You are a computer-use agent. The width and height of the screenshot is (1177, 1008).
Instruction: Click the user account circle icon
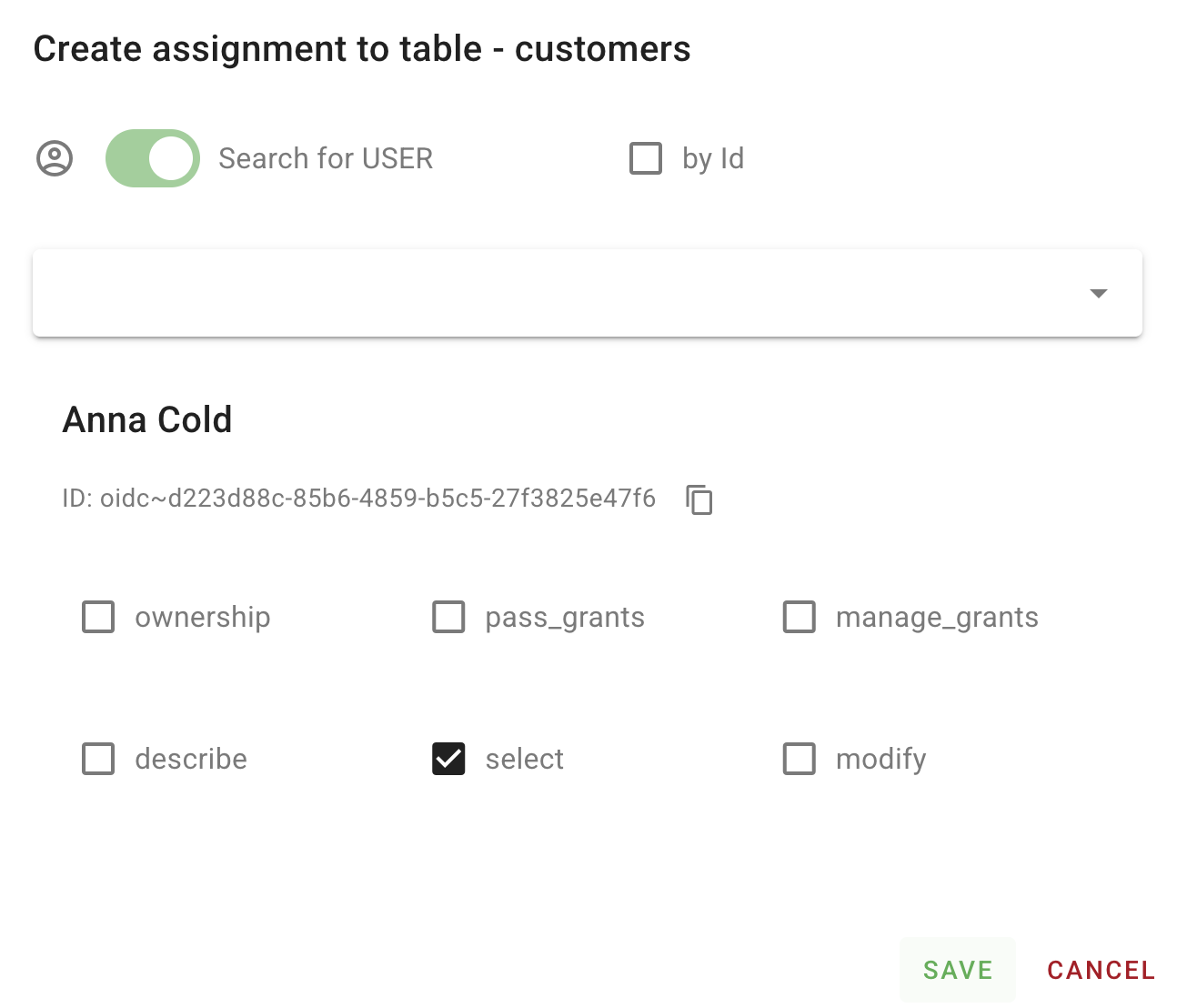[x=55, y=158]
